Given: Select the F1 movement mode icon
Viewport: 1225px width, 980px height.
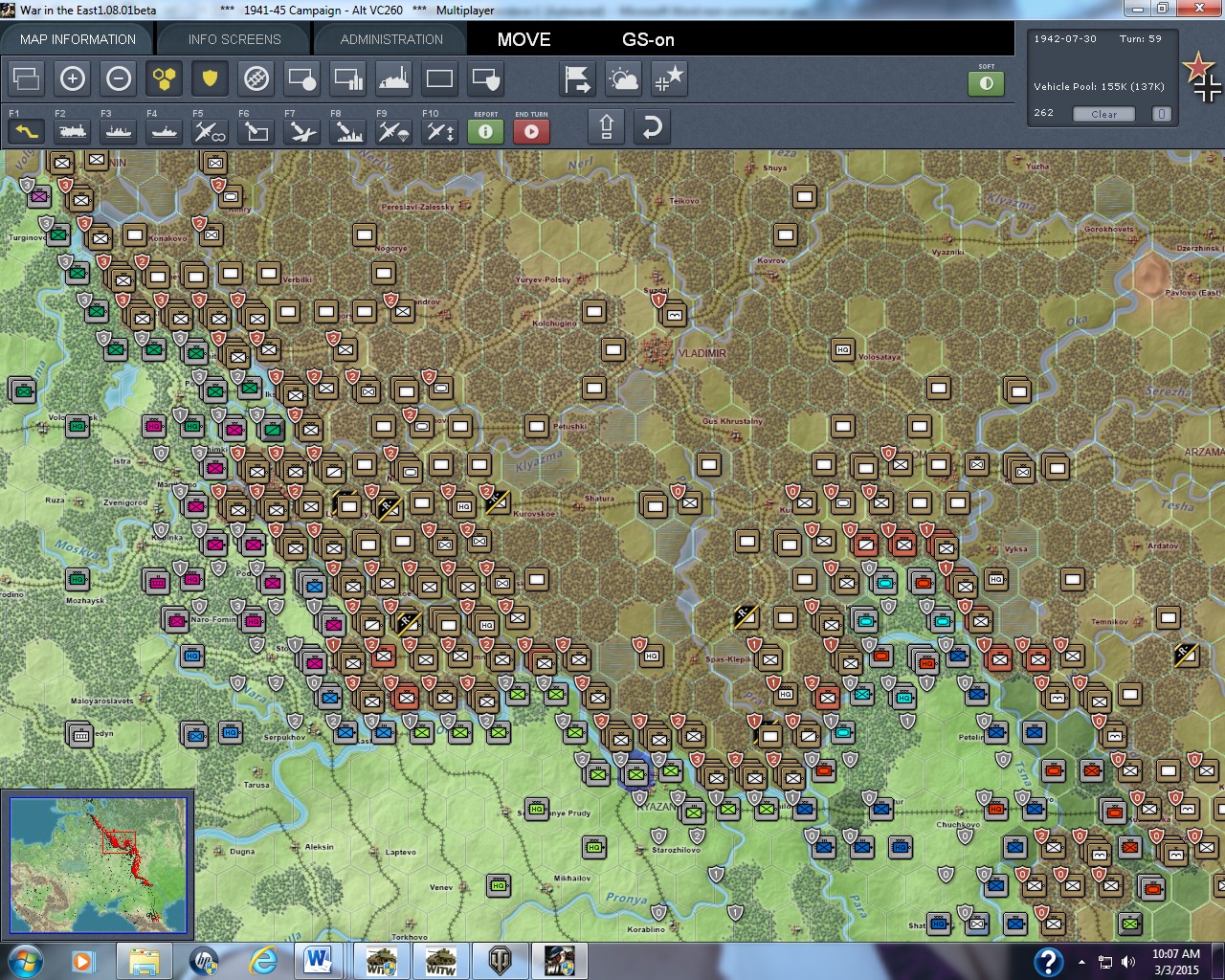Looking at the screenshot, I should (x=26, y=131).
